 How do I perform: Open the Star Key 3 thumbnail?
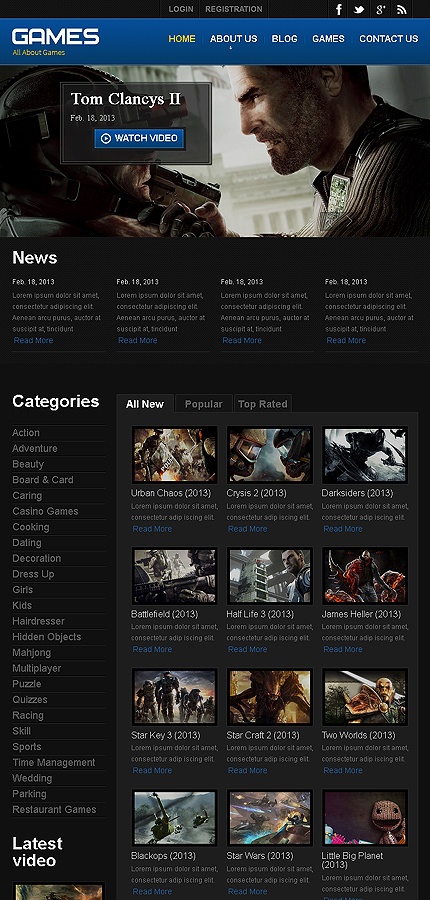point(175,697)
